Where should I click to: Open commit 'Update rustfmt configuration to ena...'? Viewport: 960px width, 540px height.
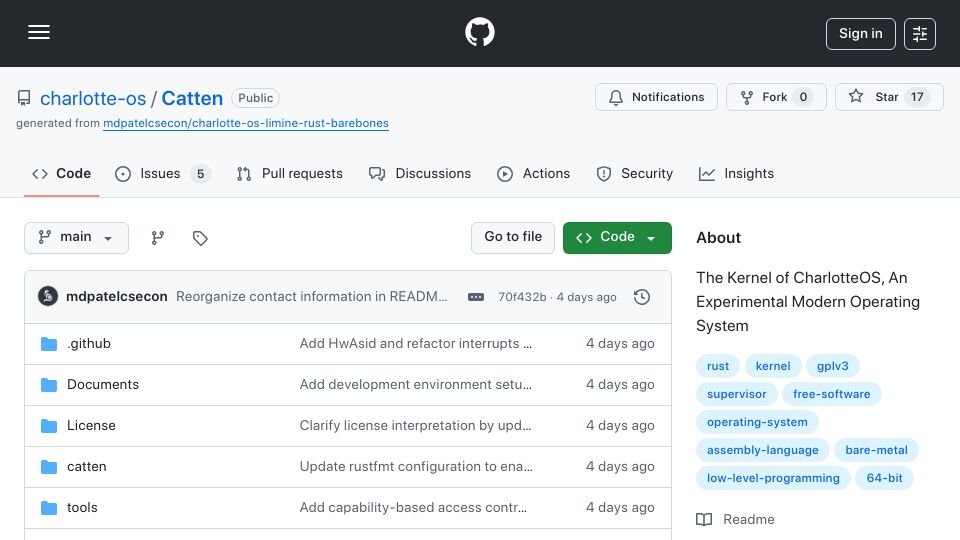tap(416, 467)
